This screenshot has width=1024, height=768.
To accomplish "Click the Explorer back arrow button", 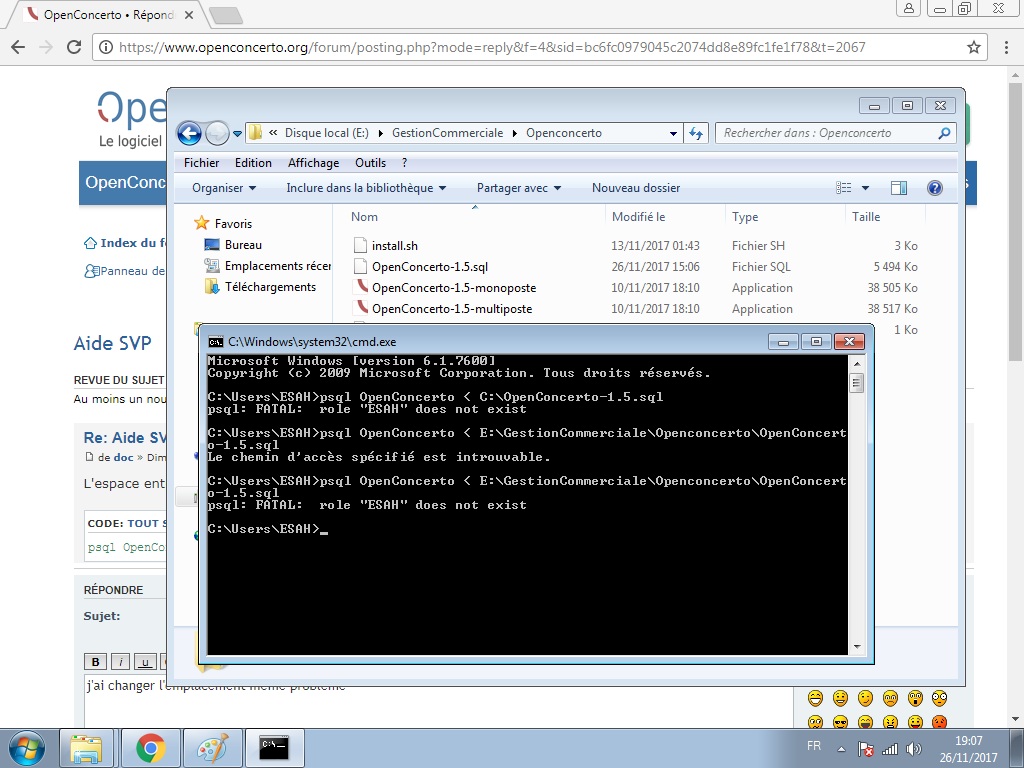I will (x=189, y=133).
